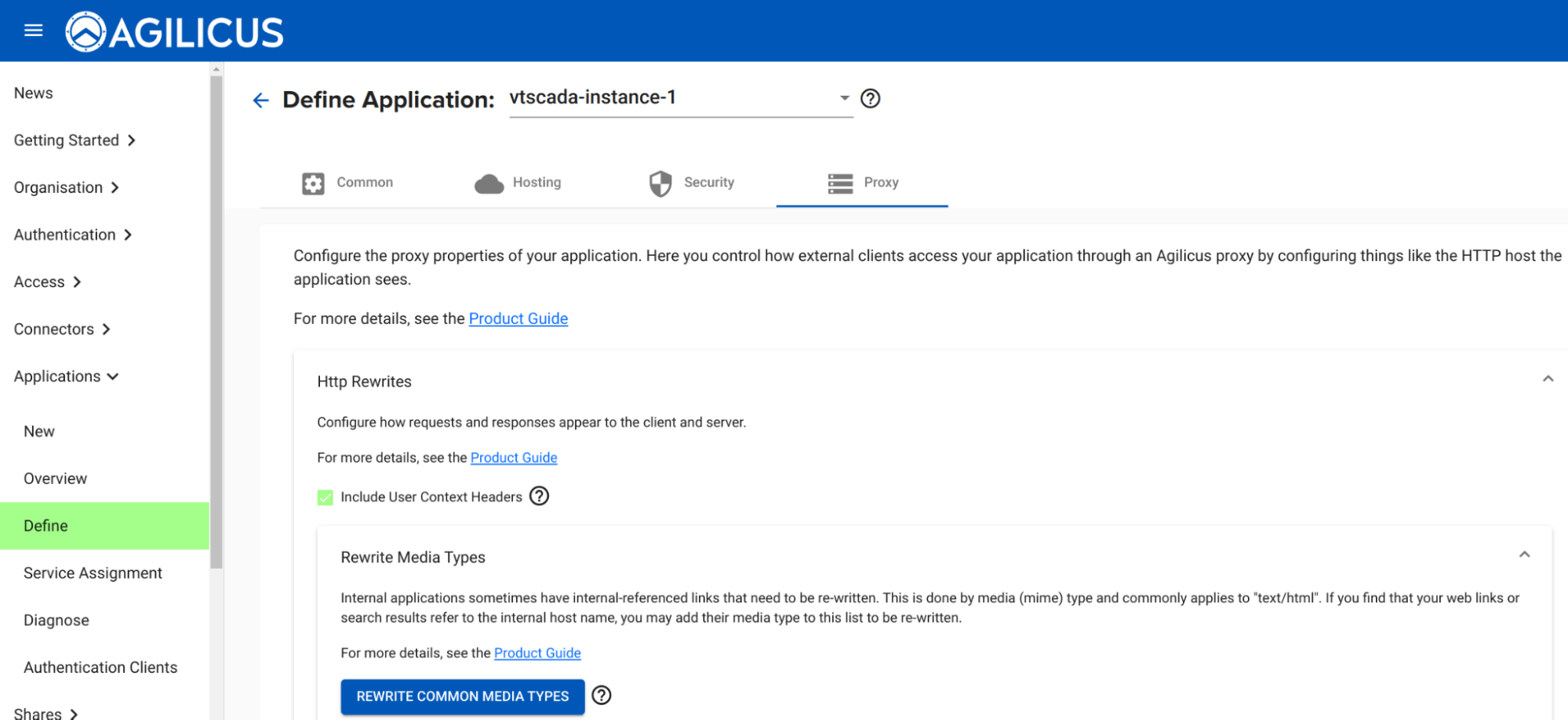This screenshot has width=1568, height=720.
Task: Expand the Connectors sidebar menu
Action: click(x=62, y=329)
